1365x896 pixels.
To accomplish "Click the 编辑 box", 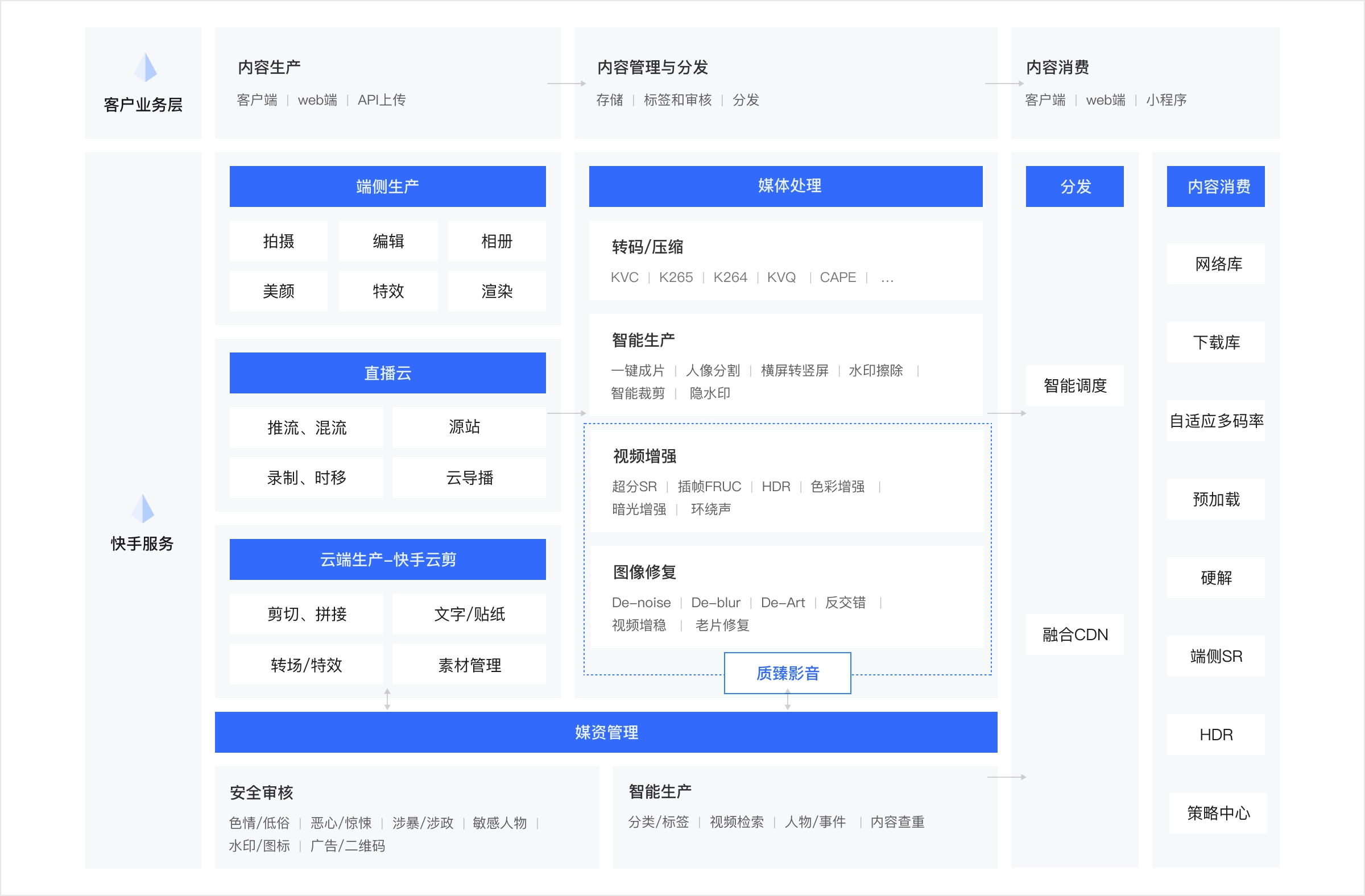I will [388, 242].
